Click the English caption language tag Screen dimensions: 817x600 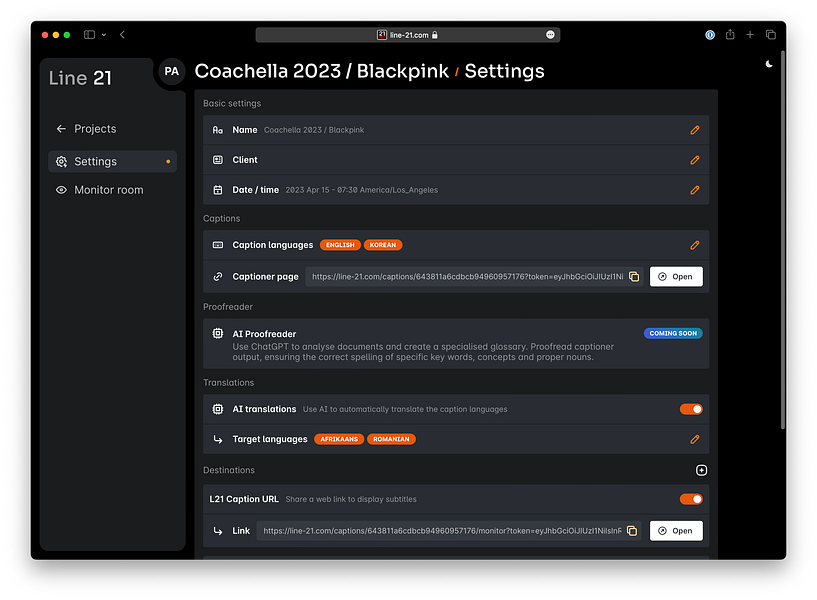(x=340, y=245)
